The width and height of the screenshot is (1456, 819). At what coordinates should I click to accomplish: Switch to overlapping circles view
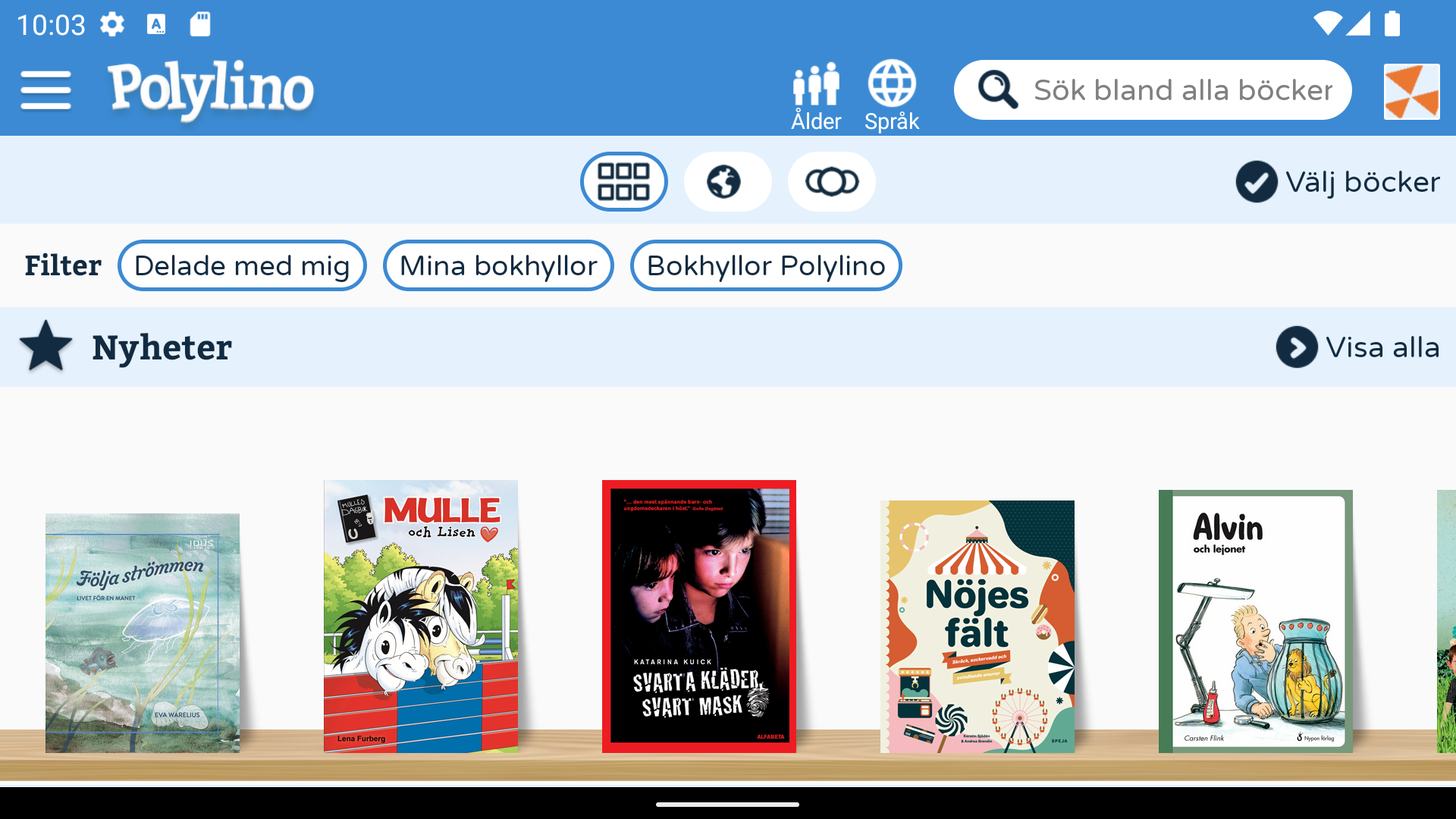831,181
